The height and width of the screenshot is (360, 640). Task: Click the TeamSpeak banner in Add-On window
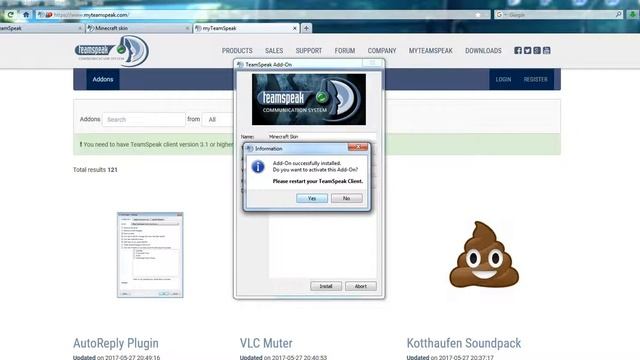[309, 99]
